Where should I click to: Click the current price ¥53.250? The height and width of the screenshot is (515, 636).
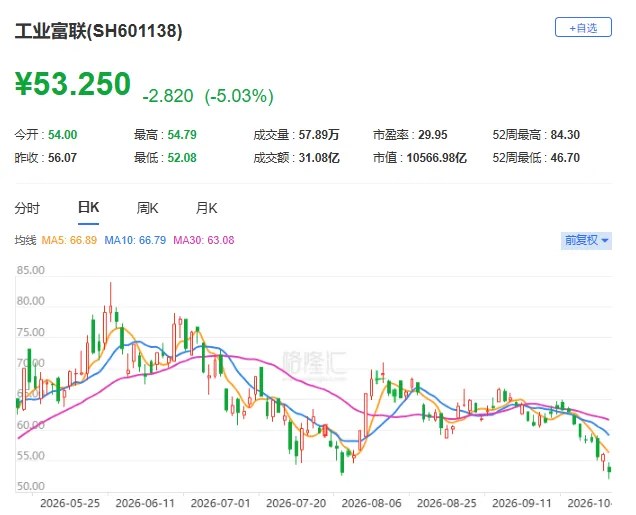73,84
